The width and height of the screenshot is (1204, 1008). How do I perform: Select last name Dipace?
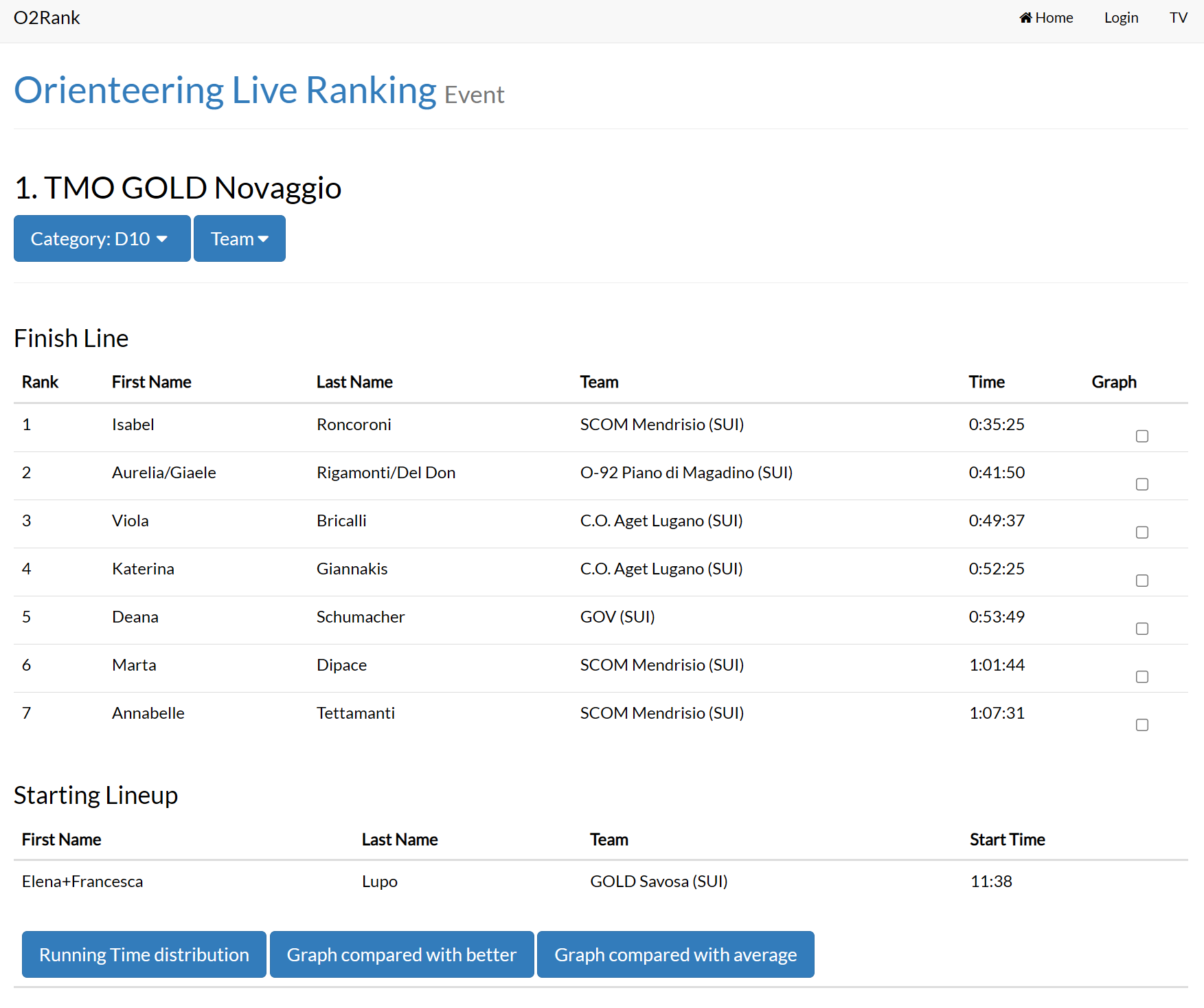coord(341,665)
